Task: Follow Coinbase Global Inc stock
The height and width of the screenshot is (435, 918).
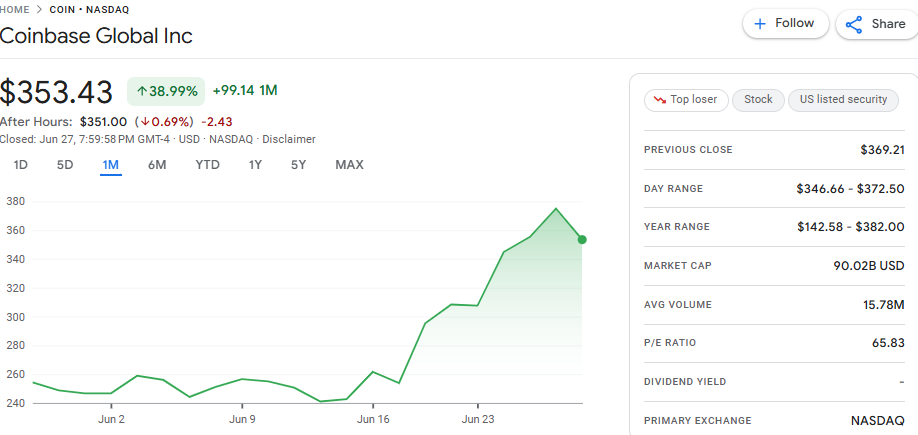Action: [x=786, y=24]
